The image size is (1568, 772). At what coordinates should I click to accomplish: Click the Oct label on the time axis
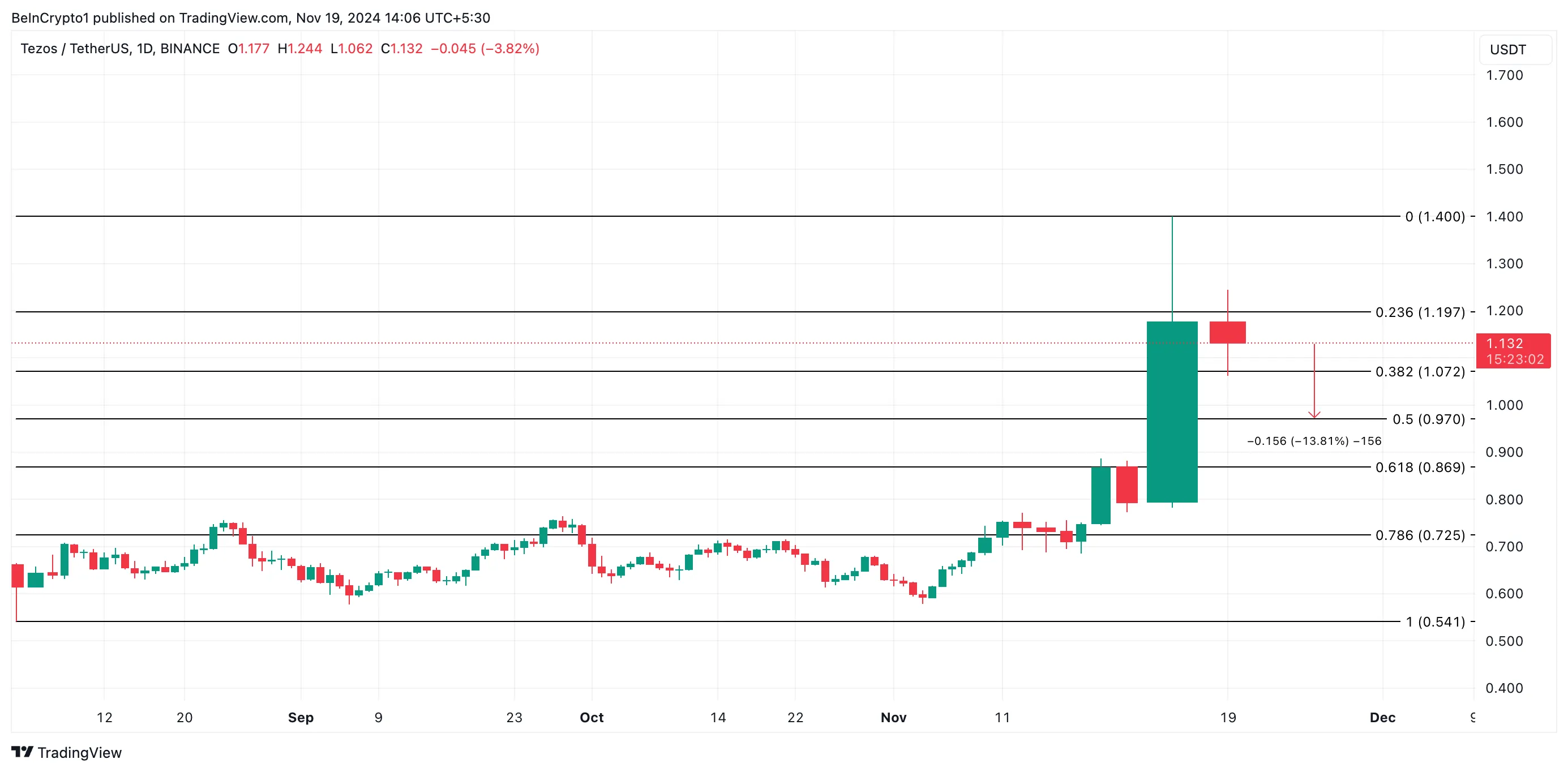pyautogui.click(x=592, y=717)
